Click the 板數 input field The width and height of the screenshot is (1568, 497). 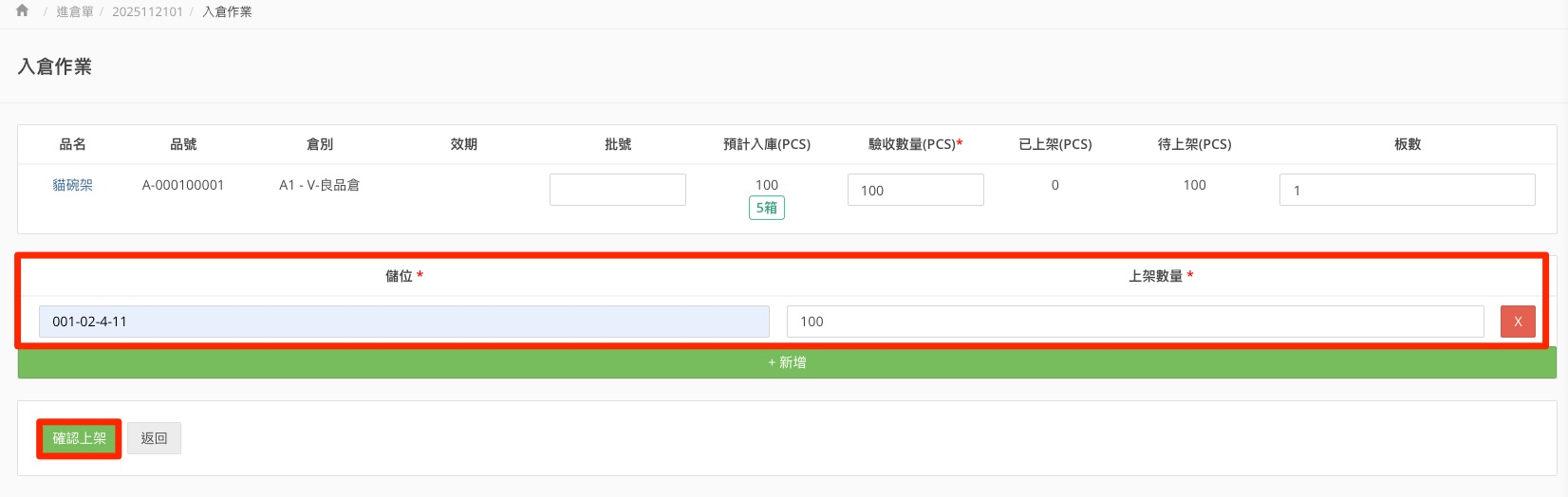pos(1407,190)
